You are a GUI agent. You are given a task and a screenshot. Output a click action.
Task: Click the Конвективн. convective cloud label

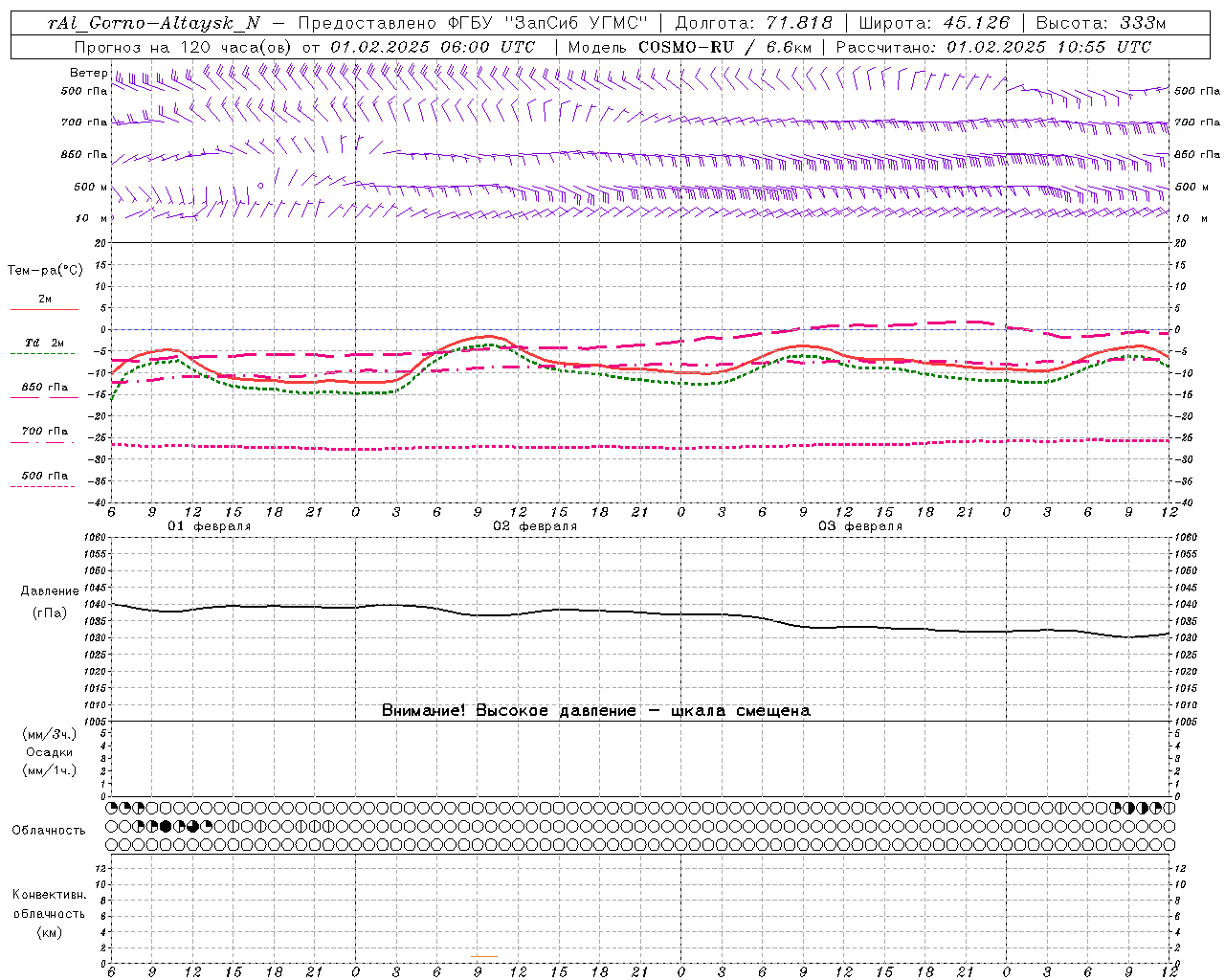click(x=49, y=895)
